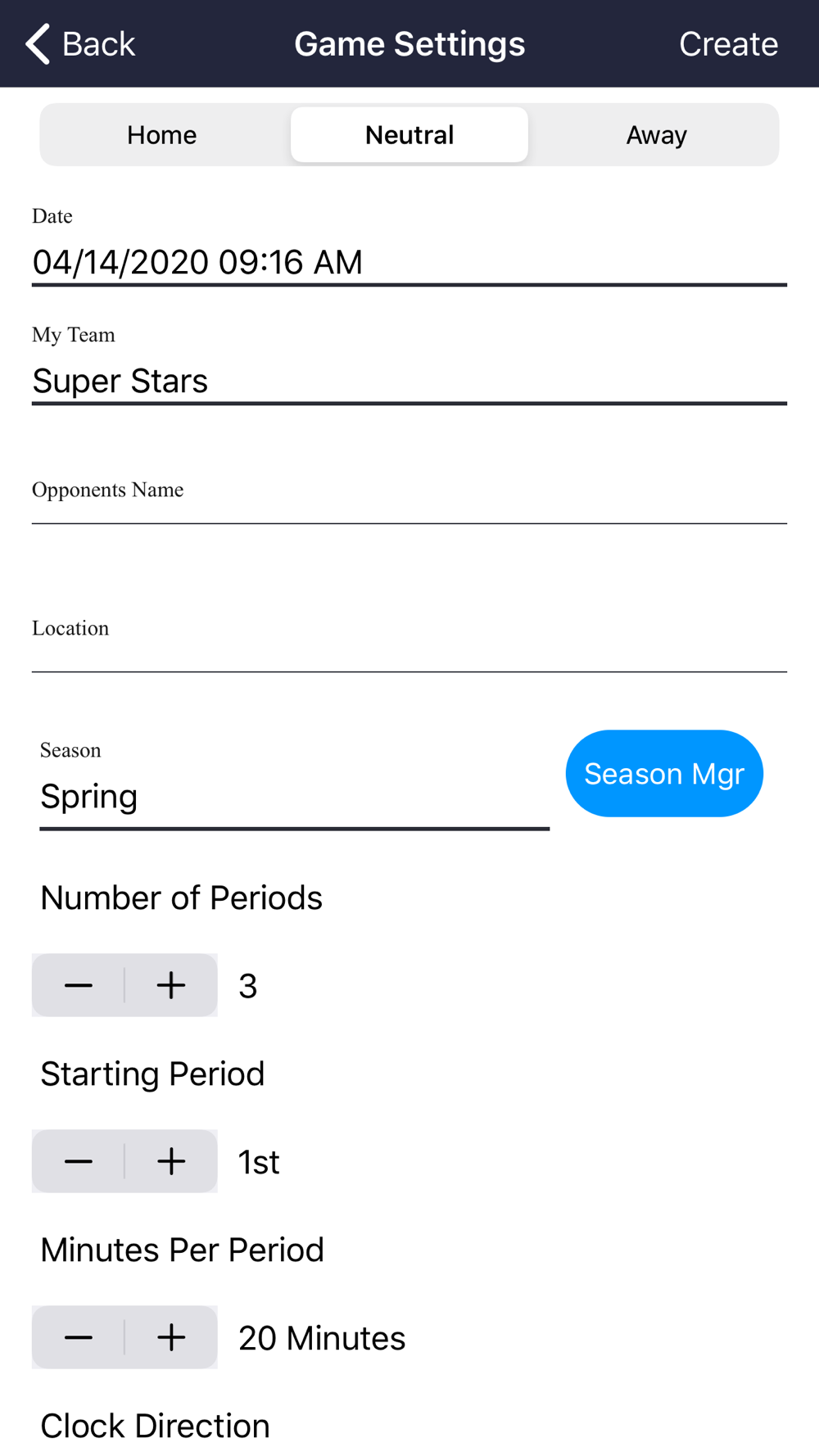Select the Neutral segment
Screen dimensions: 819x1456
(409, 134)
